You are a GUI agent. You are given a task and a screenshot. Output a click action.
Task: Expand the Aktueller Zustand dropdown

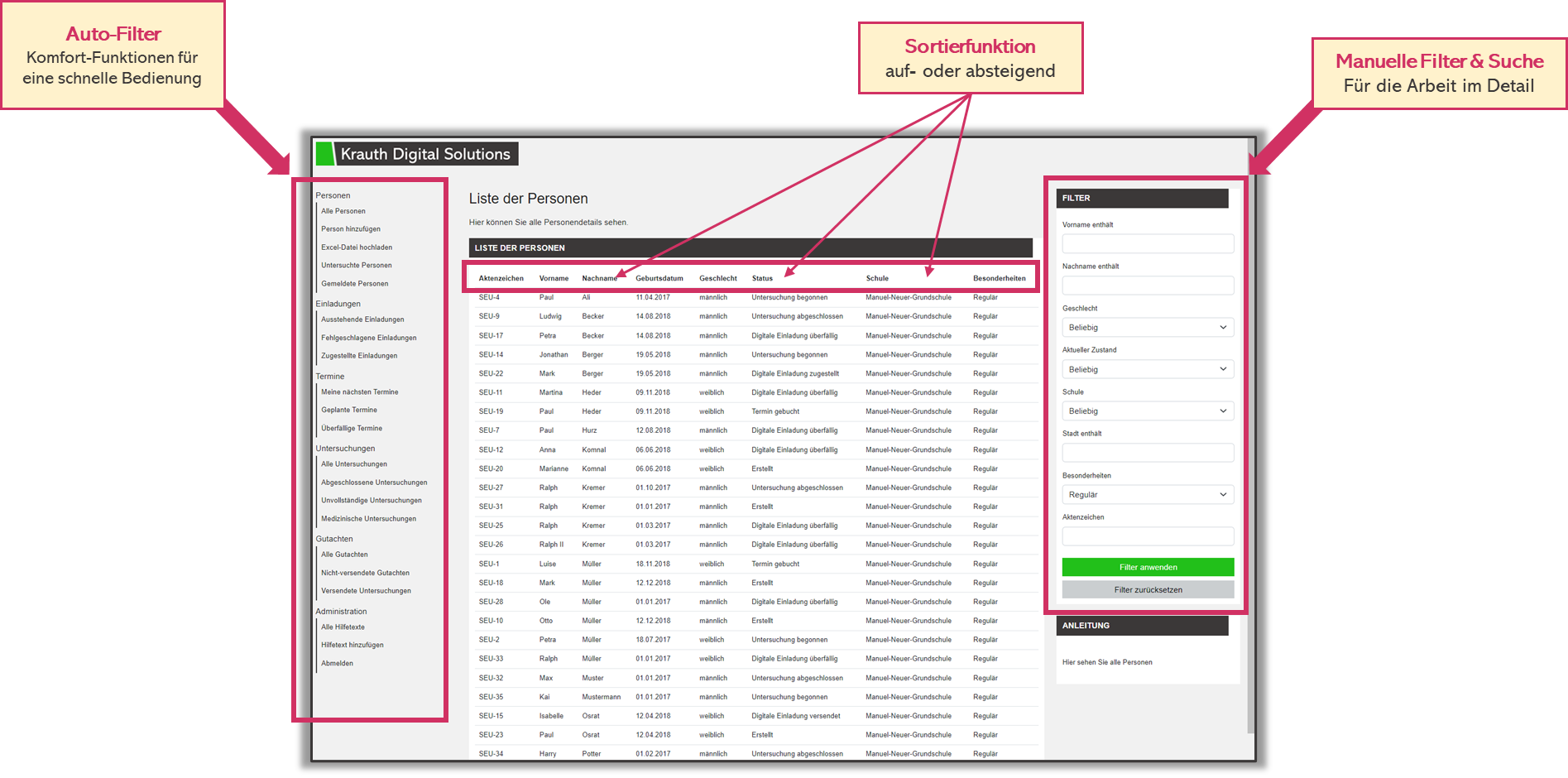(x=1148, y=369)
